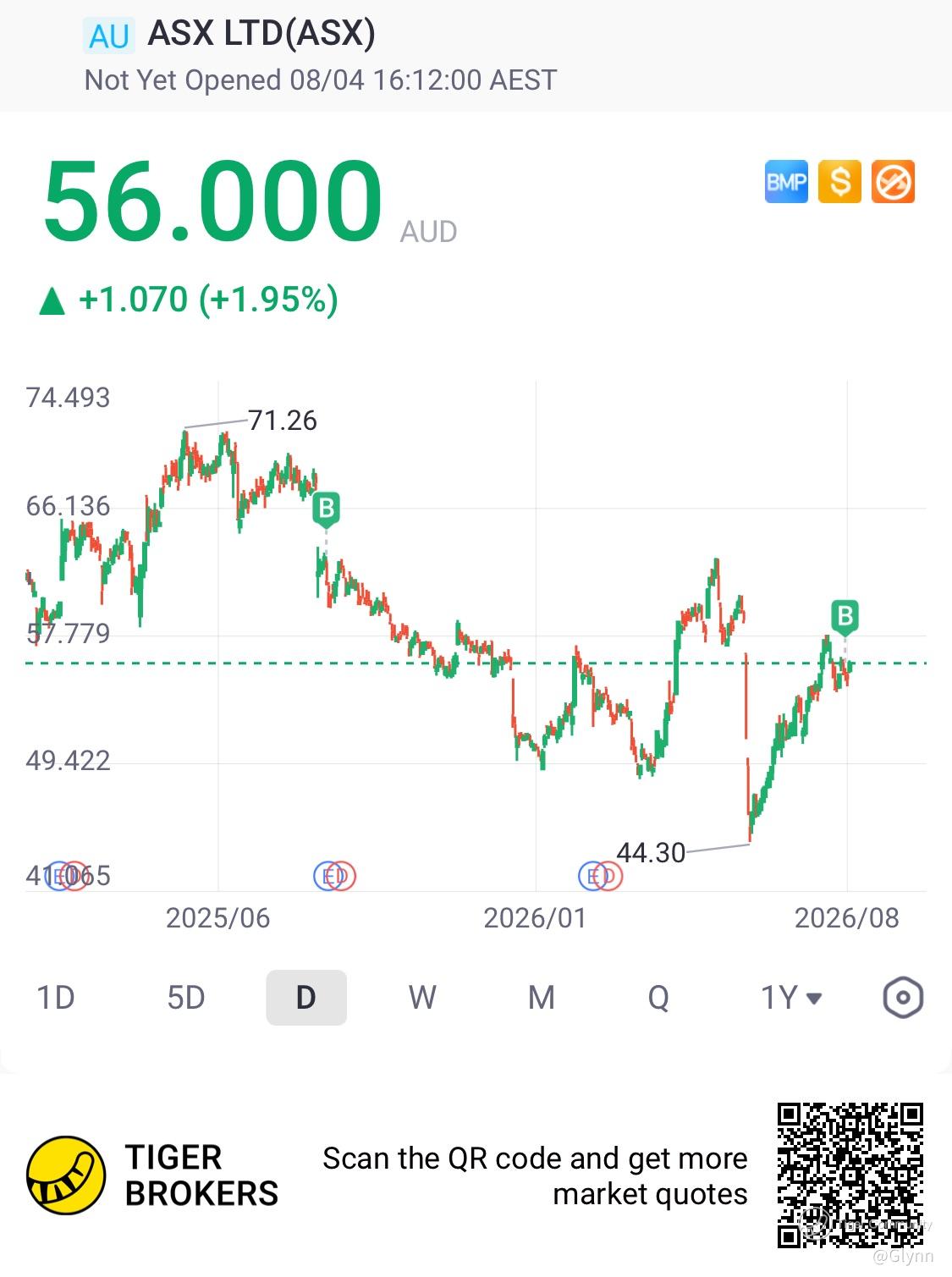Screen dimensions: 952x1277
Task: Expand the 1Y range dropdown
Action: 791,998
